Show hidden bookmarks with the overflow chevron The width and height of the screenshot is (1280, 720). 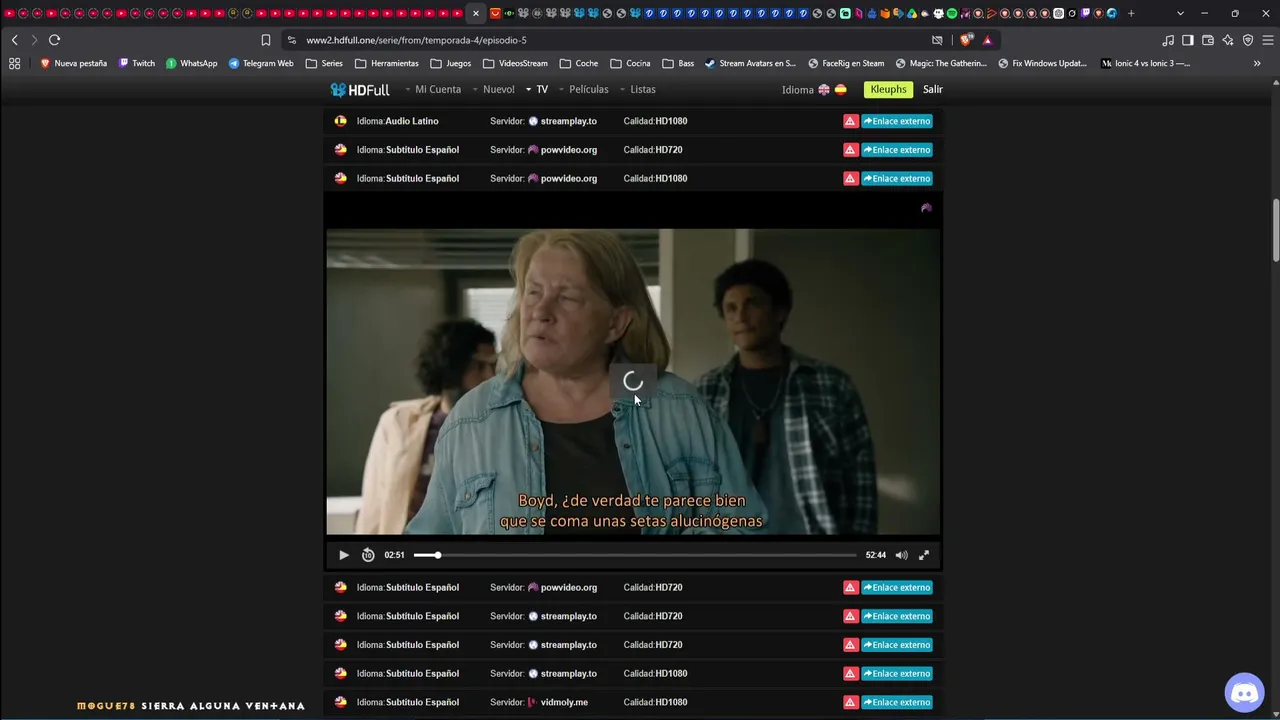(1257, 63)
